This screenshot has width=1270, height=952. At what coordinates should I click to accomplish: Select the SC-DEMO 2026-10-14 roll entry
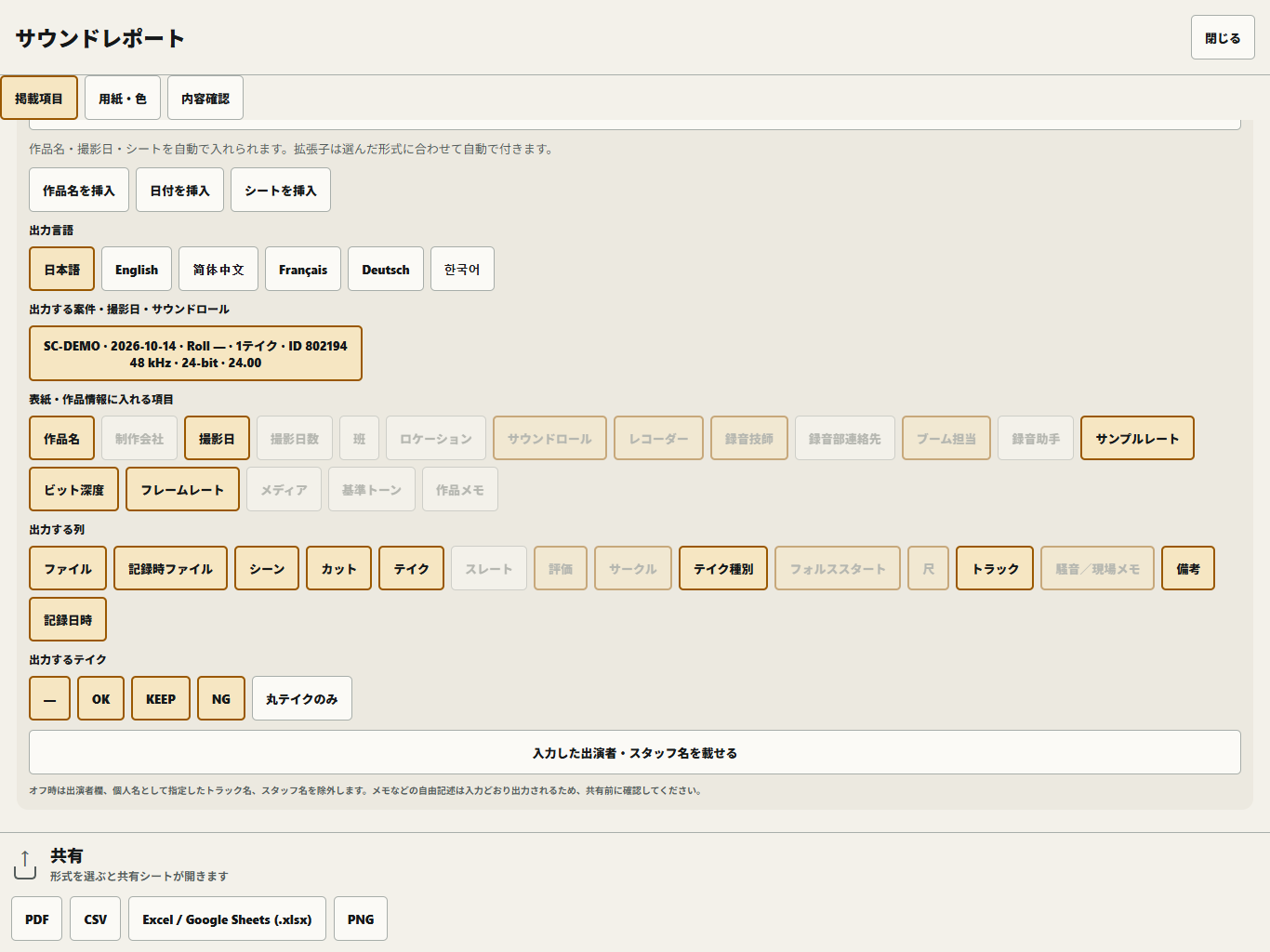click(x=195, y=353)
